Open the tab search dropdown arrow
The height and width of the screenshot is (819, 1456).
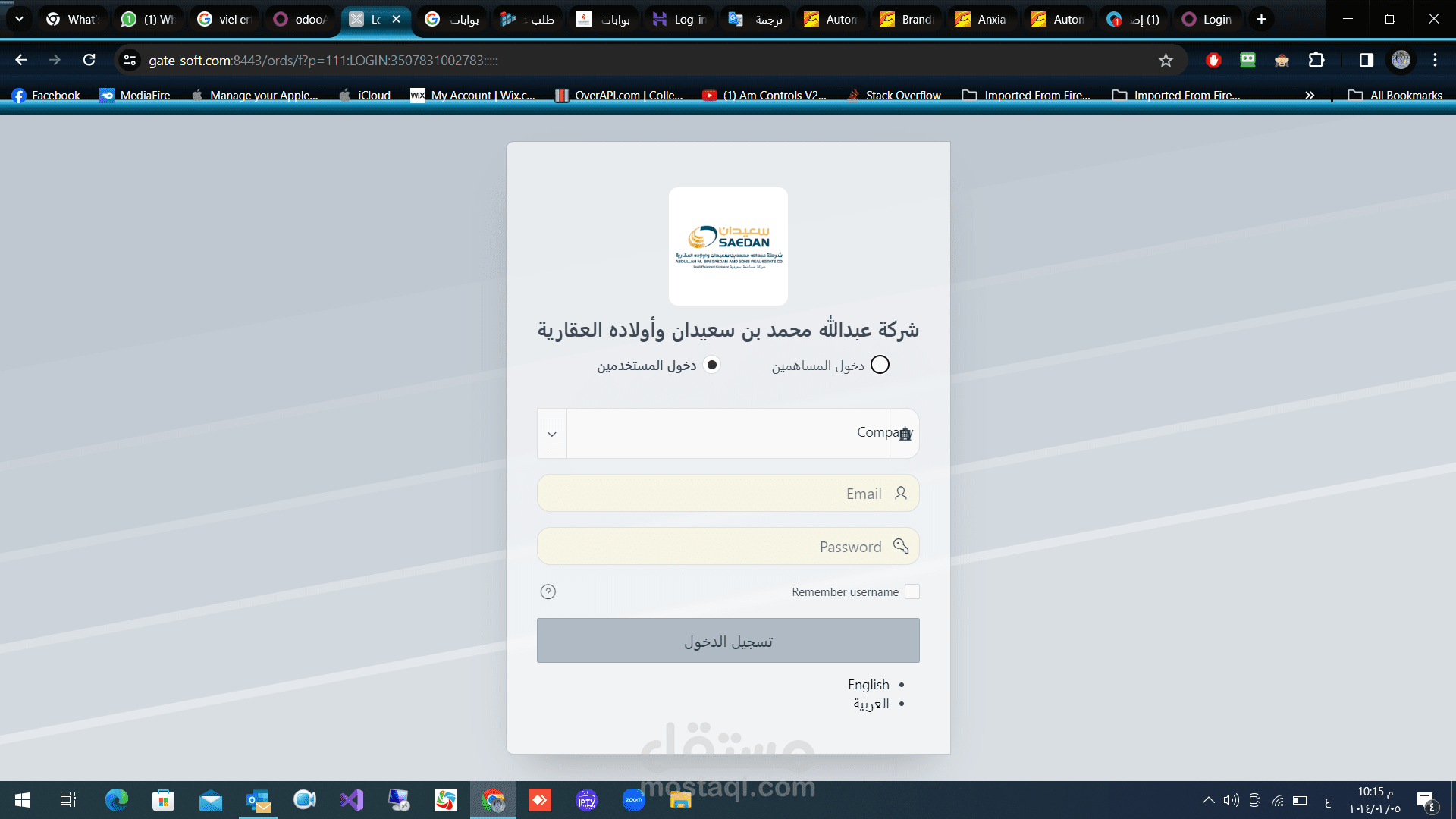[19, 19]
